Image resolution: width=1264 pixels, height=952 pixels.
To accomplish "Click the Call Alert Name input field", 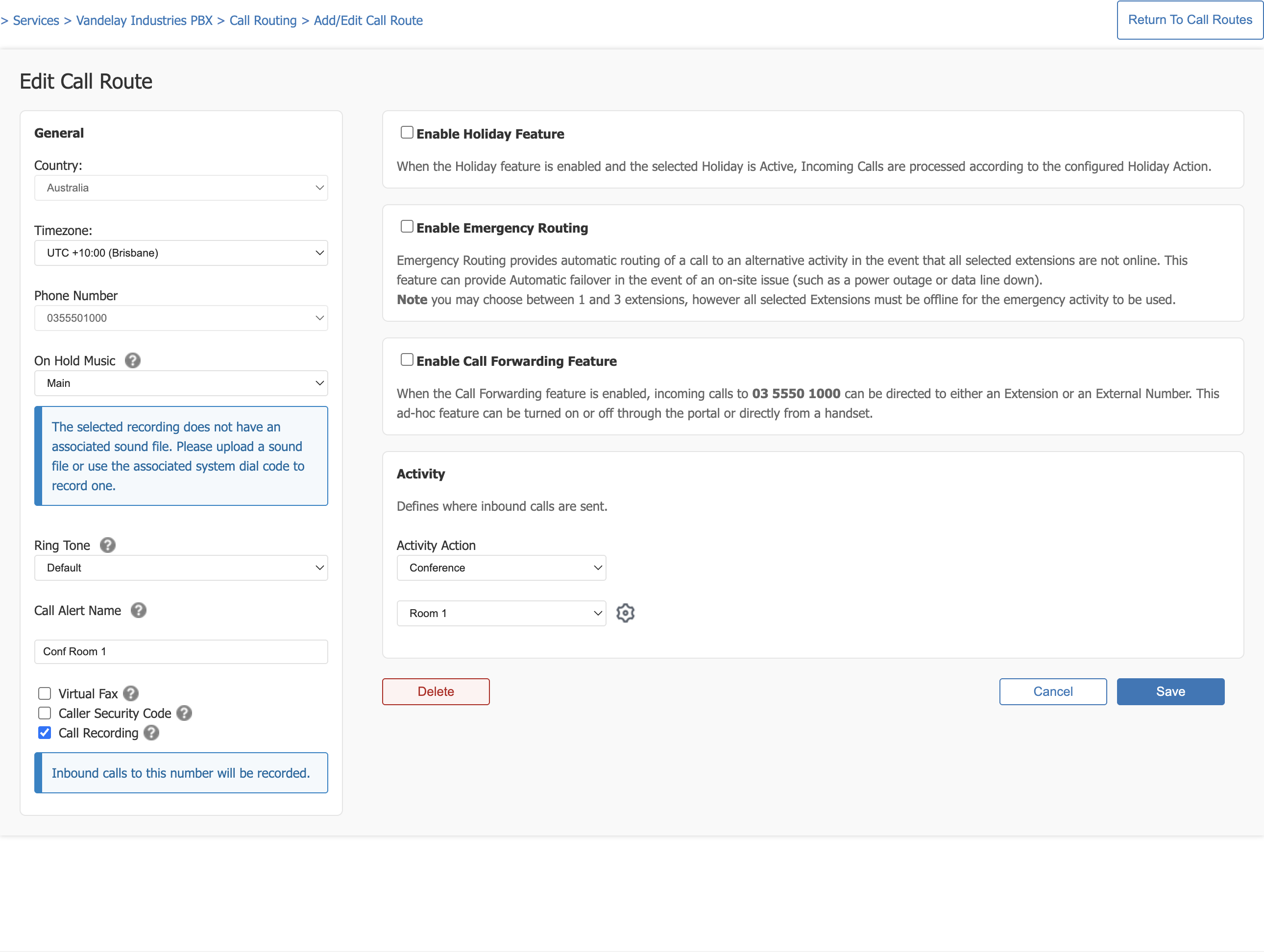I will (181, 651).
